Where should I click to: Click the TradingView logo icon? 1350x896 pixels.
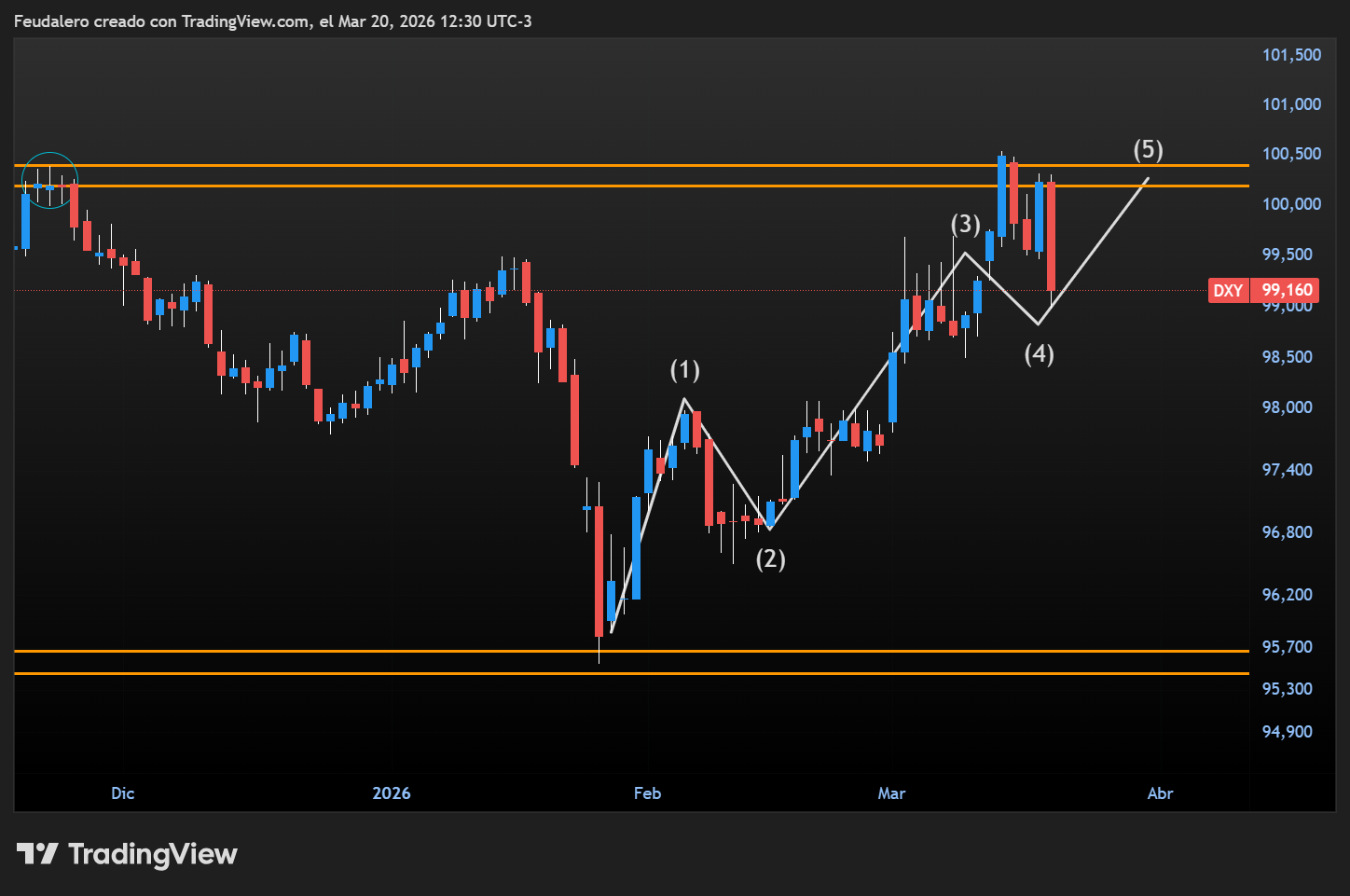pyautogui.click(x=37, y=853)
